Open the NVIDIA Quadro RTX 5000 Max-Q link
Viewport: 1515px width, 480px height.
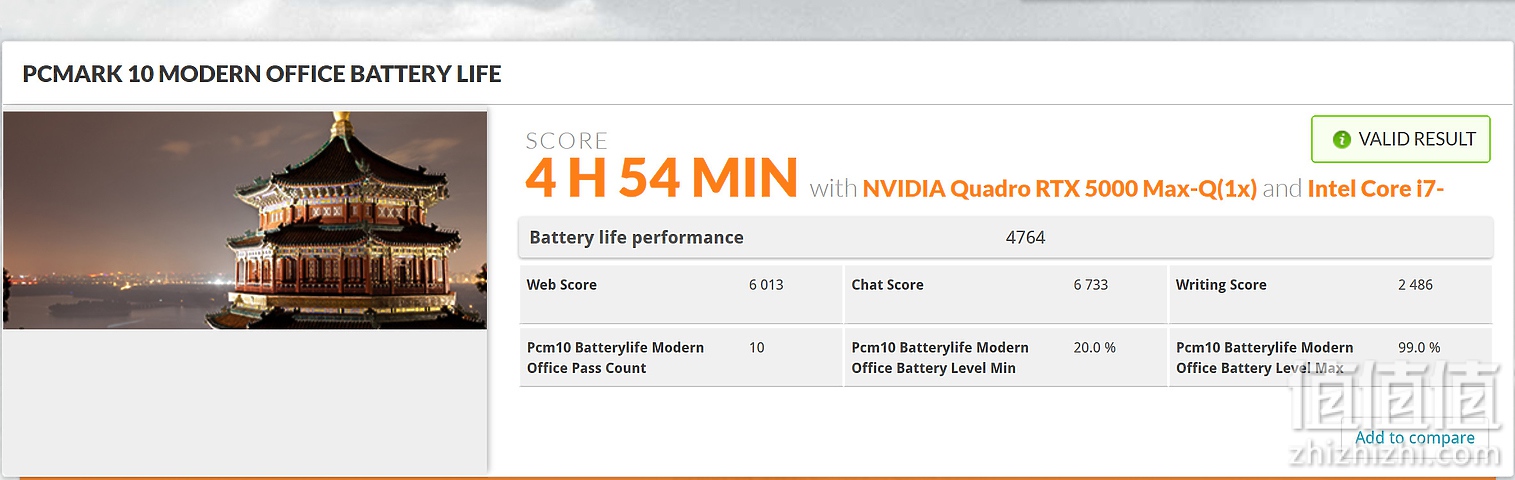1060,188
